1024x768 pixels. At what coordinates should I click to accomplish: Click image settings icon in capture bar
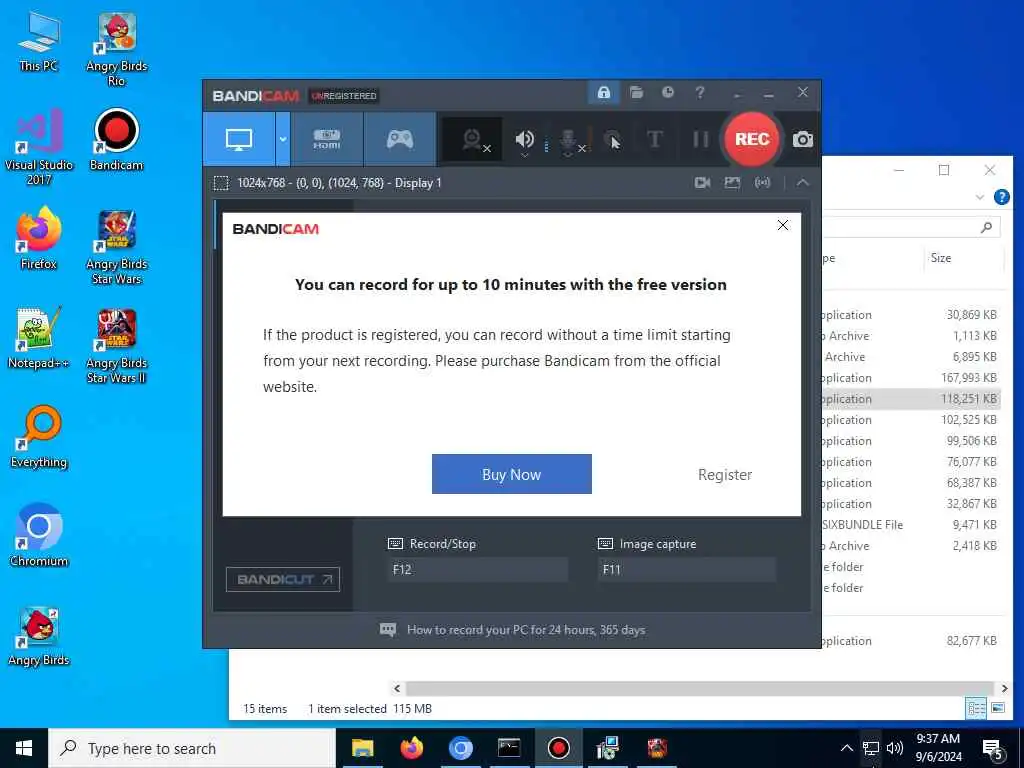coord(732,183)
